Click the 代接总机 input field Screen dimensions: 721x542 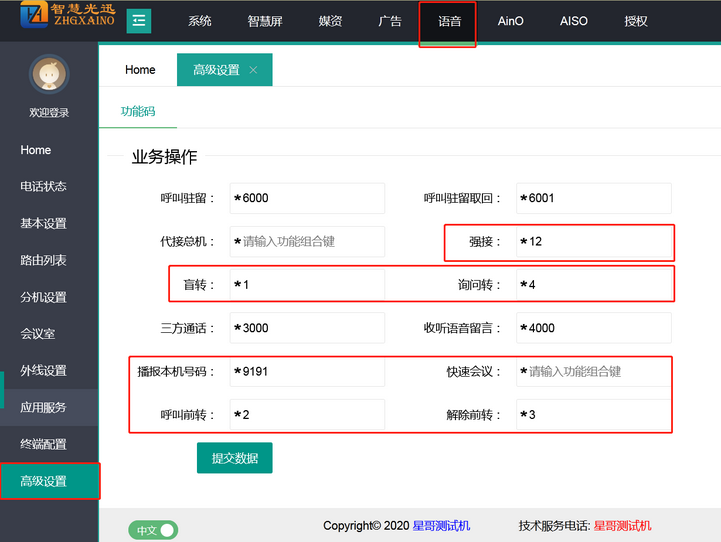pyautogui.click(x=307, y=242)
